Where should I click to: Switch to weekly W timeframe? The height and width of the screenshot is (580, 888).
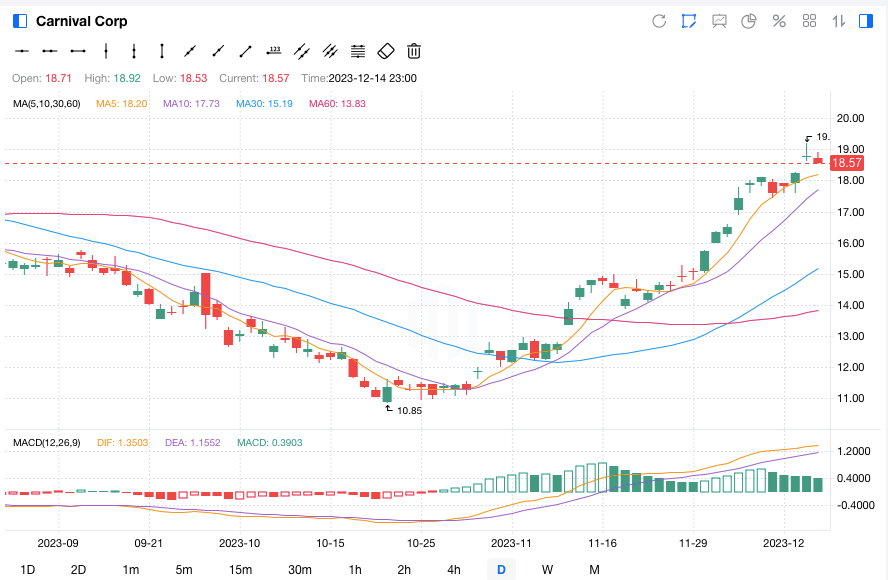click(547, 569)
